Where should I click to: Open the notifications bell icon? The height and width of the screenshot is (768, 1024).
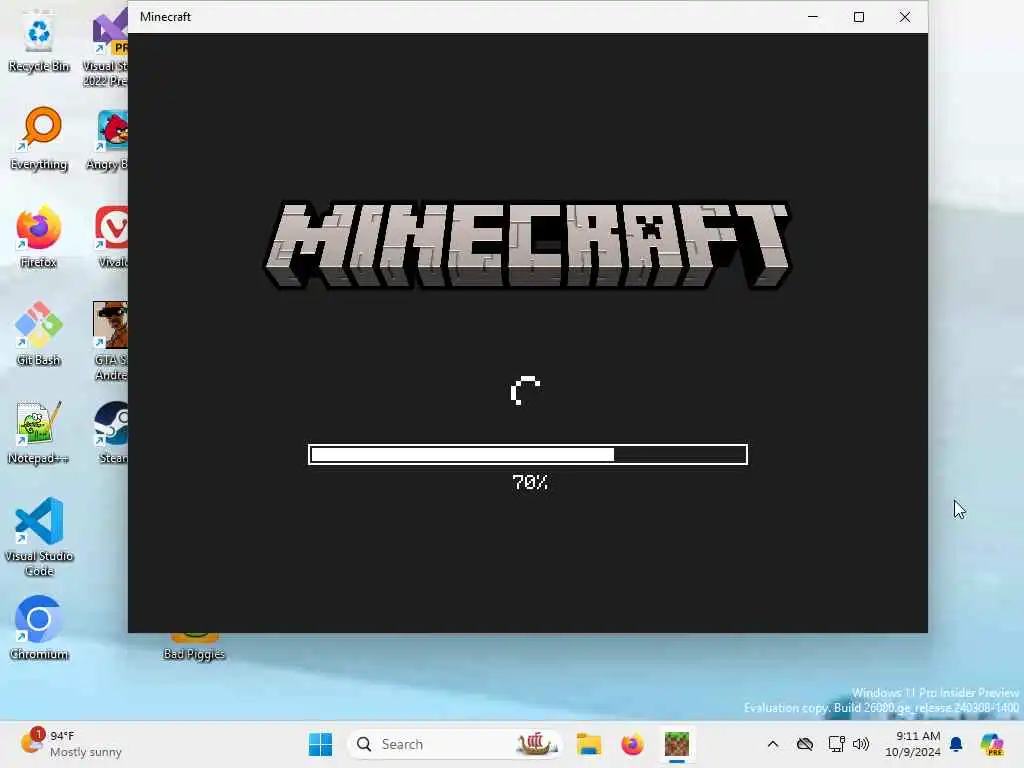pos(956,744)
